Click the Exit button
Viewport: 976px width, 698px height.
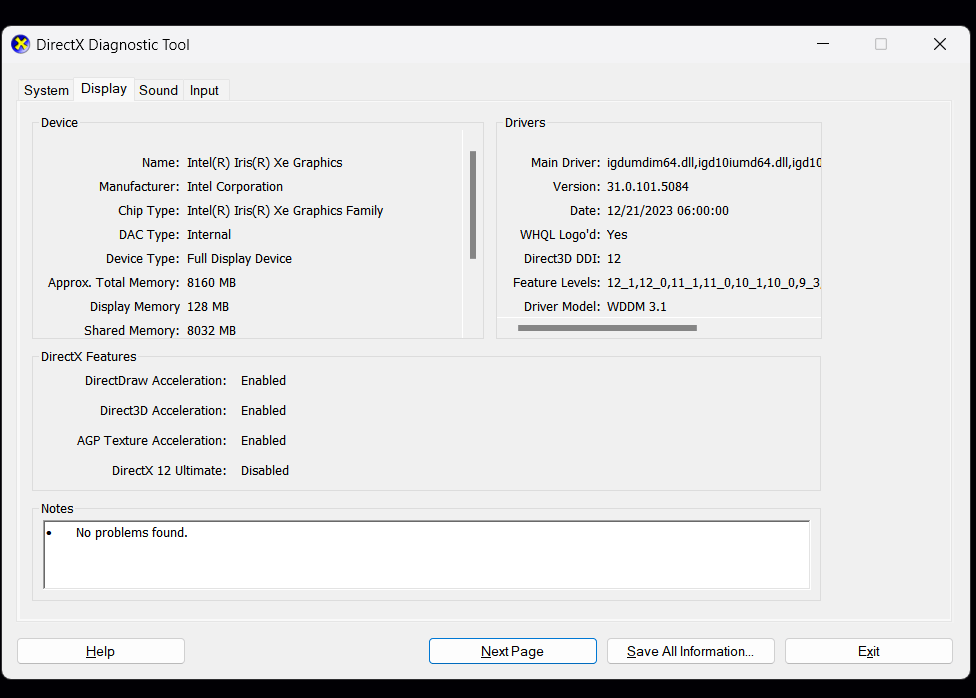point(868,651)
